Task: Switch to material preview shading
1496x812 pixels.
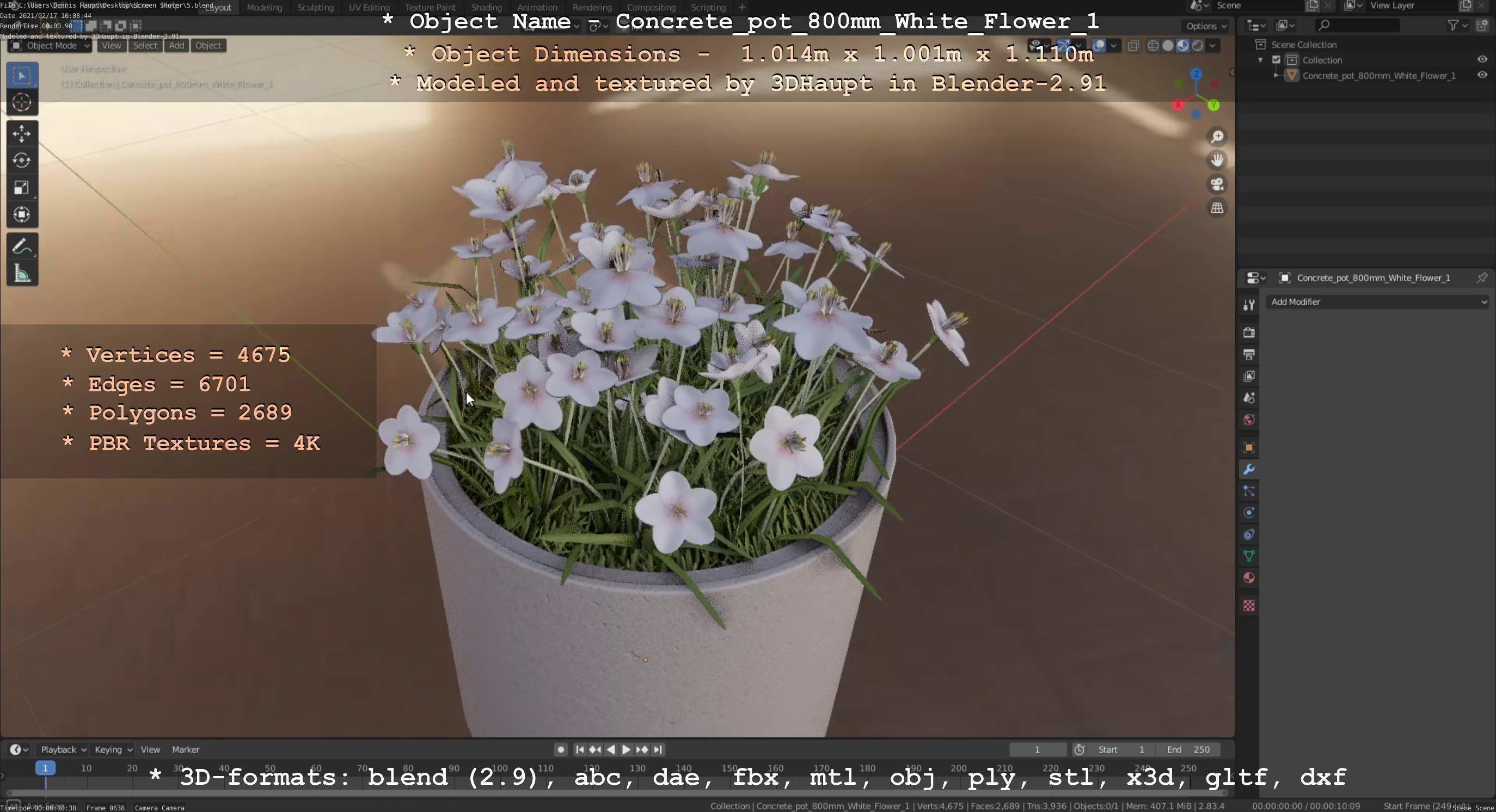Action: coord(1183,45)
